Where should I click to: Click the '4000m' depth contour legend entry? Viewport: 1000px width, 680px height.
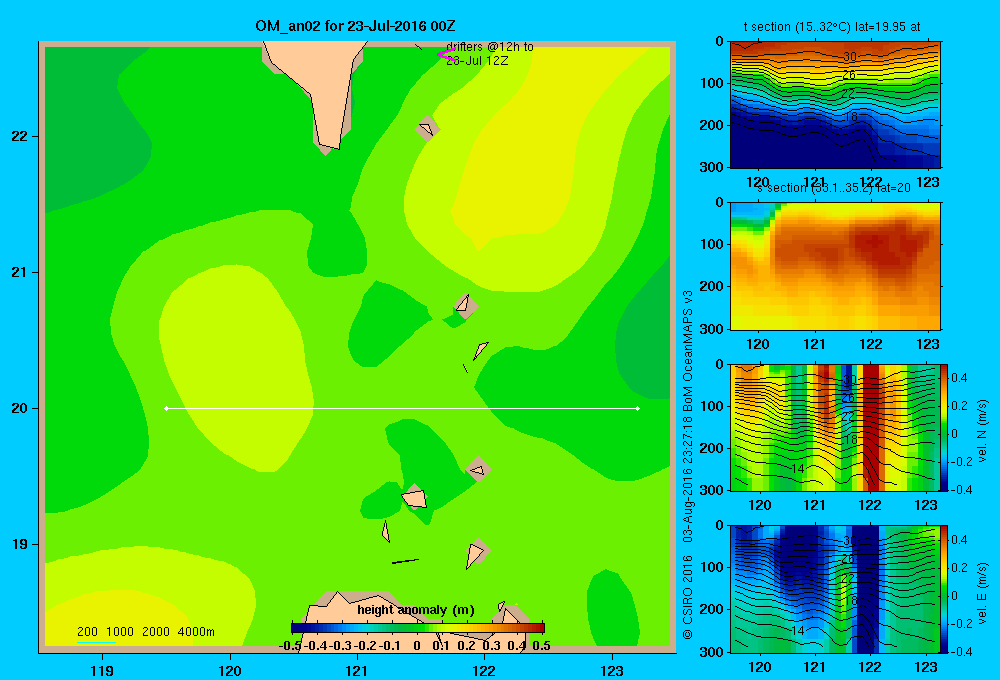click(196, 632)
